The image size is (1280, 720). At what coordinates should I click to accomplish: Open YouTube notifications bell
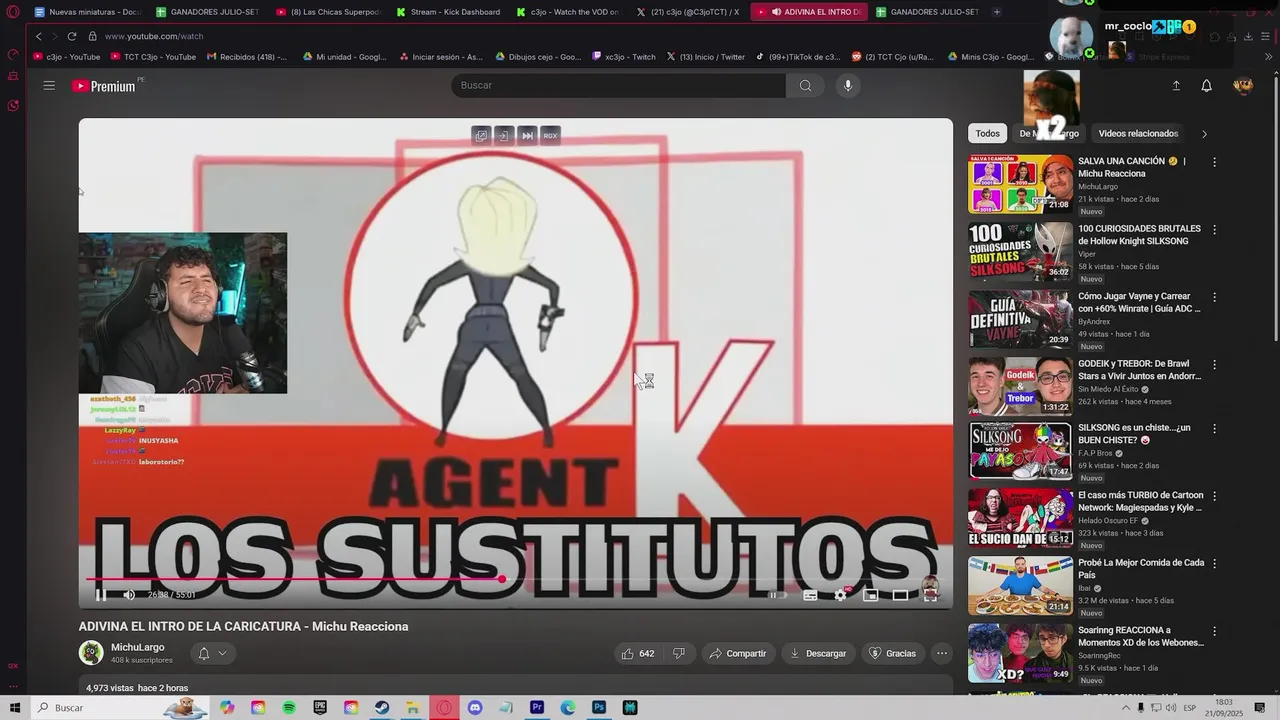1206,86
